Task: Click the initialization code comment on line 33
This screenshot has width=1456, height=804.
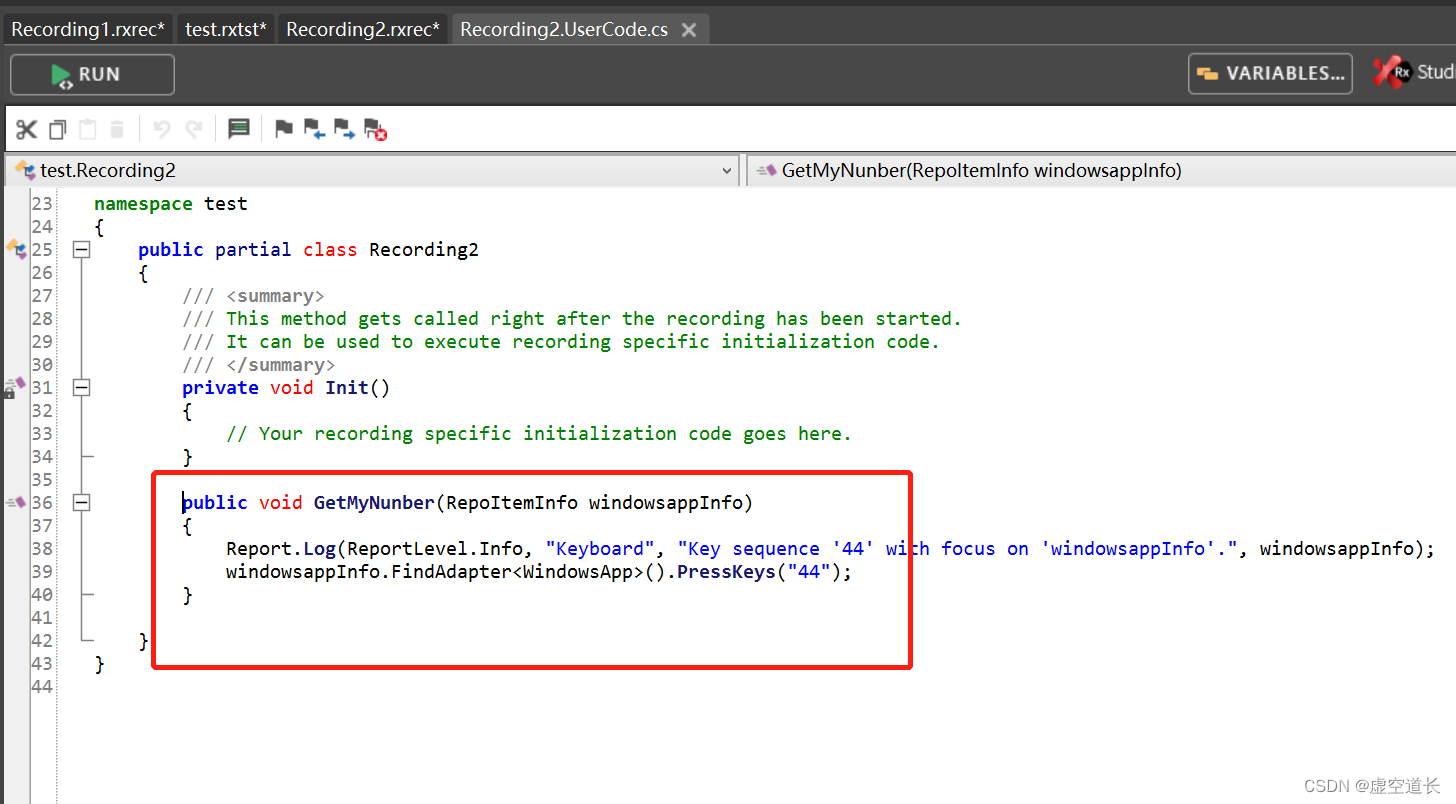Action: pyautogui.click(x=539, y=434)
